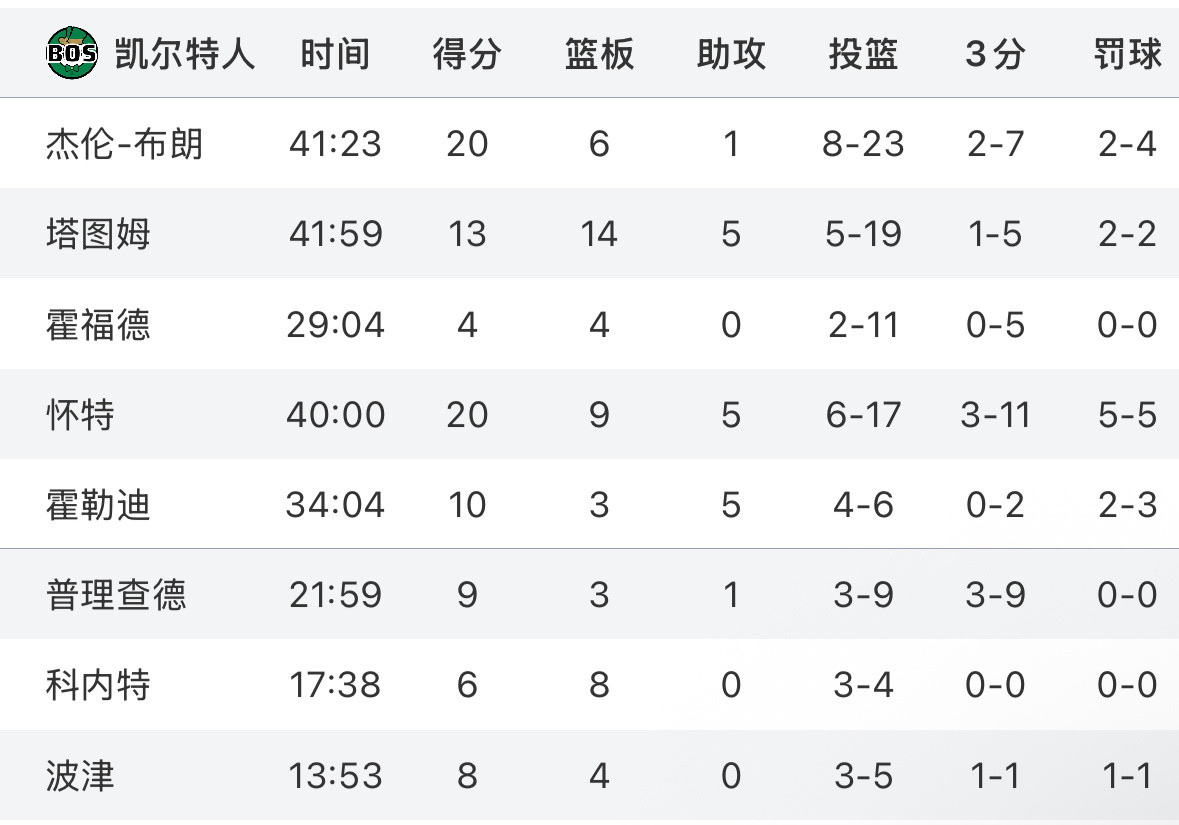1179x825 pixels.
Task: Open player 普理查德 name
Action: point(116,594)
